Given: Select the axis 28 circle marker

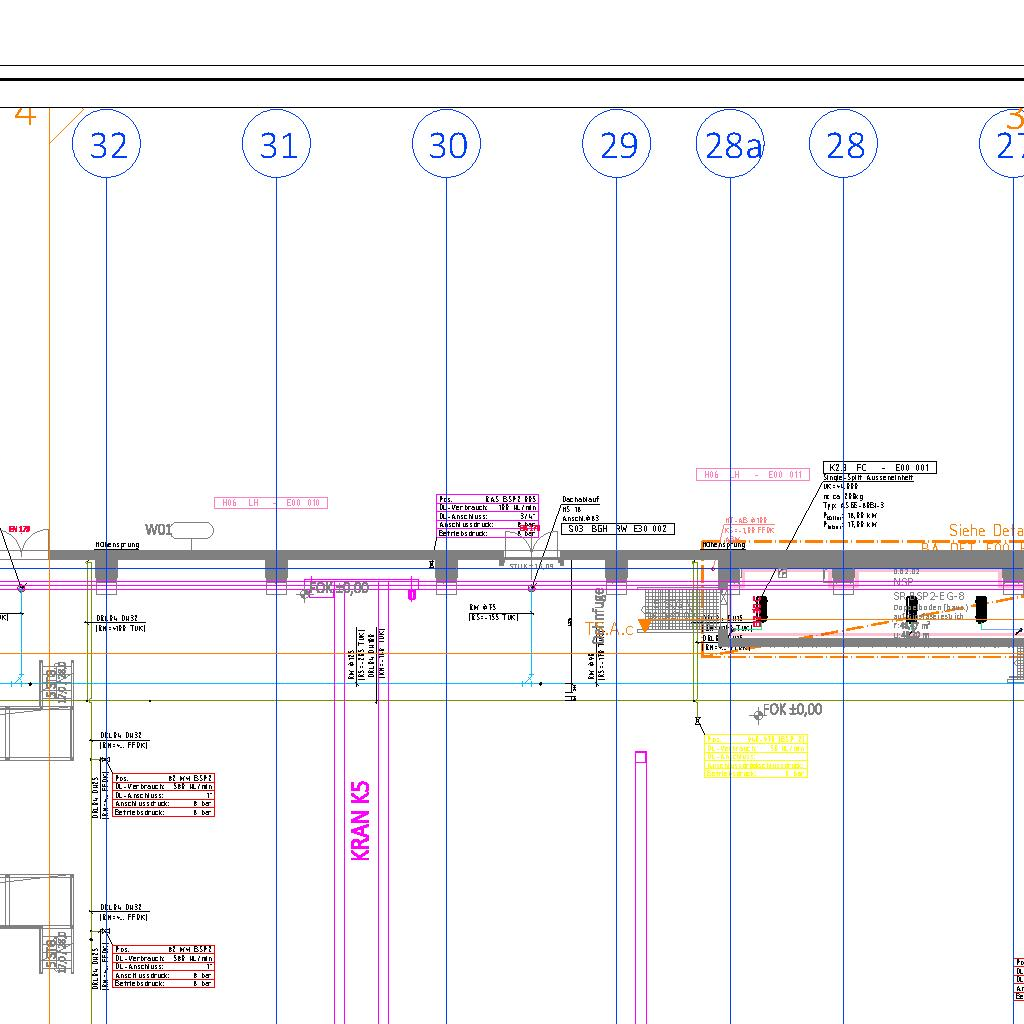Looking at the screenshot, I should (x=844, y=145).
